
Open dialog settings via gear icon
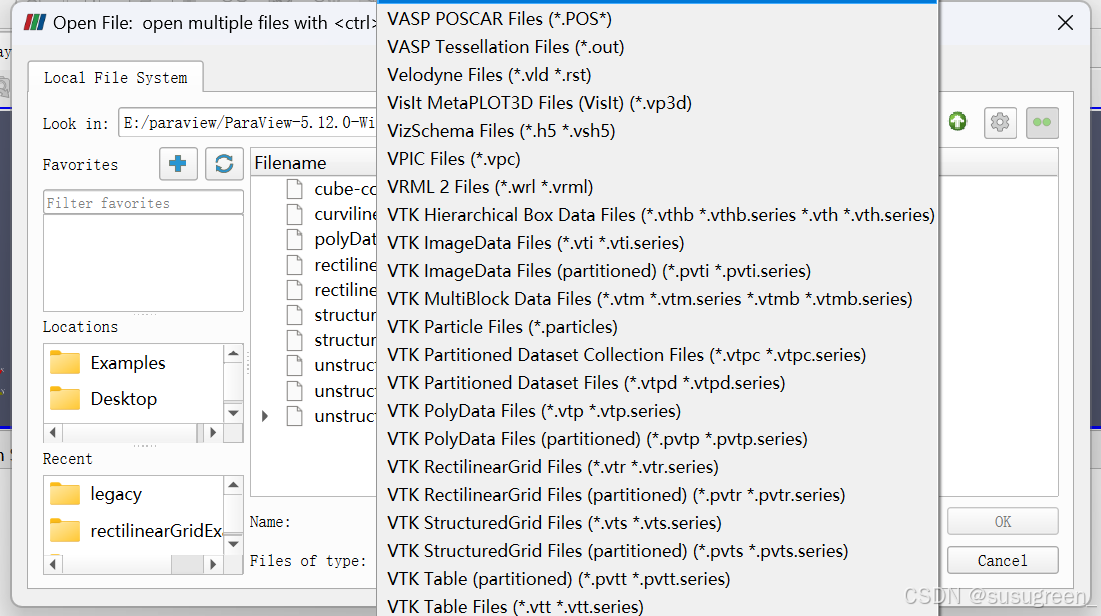click(x=1000, y=122)
